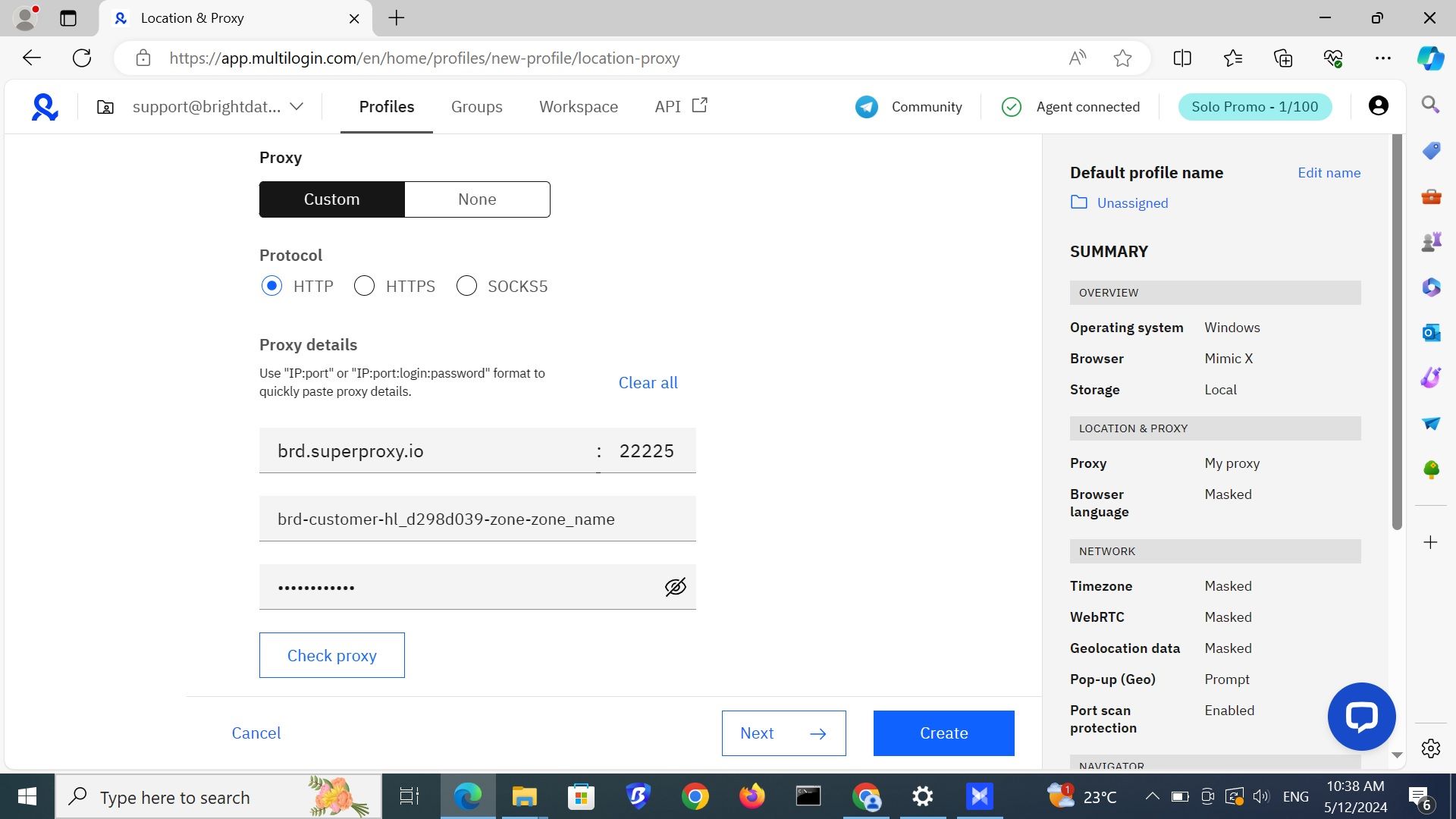The image size is (1456, 819).
Task: Click the Agent connected checkmark icon
Action: click(x=1011, y=107)
